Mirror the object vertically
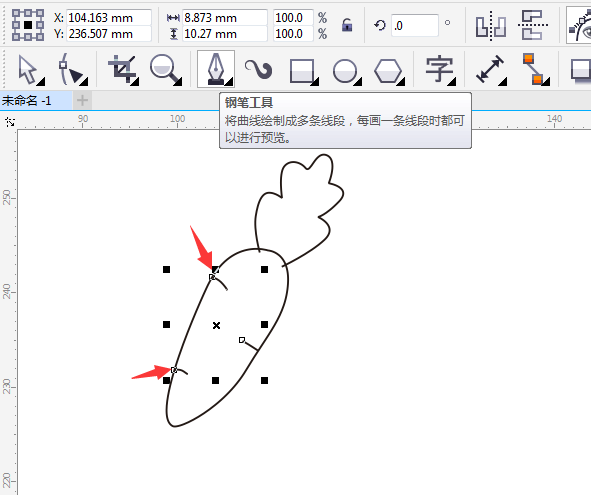Screen dimensions: 591x495 [533, 25]
